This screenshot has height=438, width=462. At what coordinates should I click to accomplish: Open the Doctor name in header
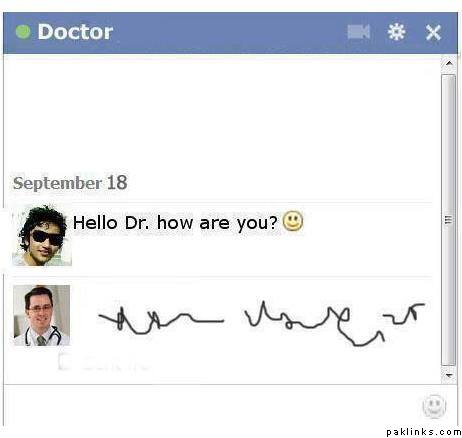(x=75, y=32)
